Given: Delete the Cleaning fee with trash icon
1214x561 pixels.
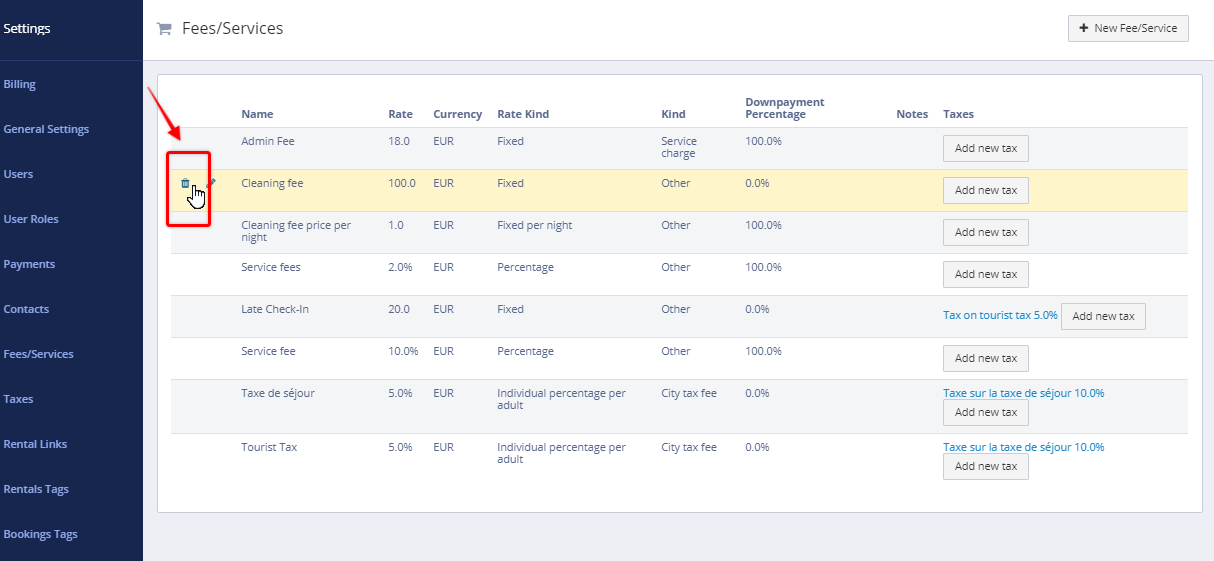Looking at the screenshot, I should click(x=184, y=183).
